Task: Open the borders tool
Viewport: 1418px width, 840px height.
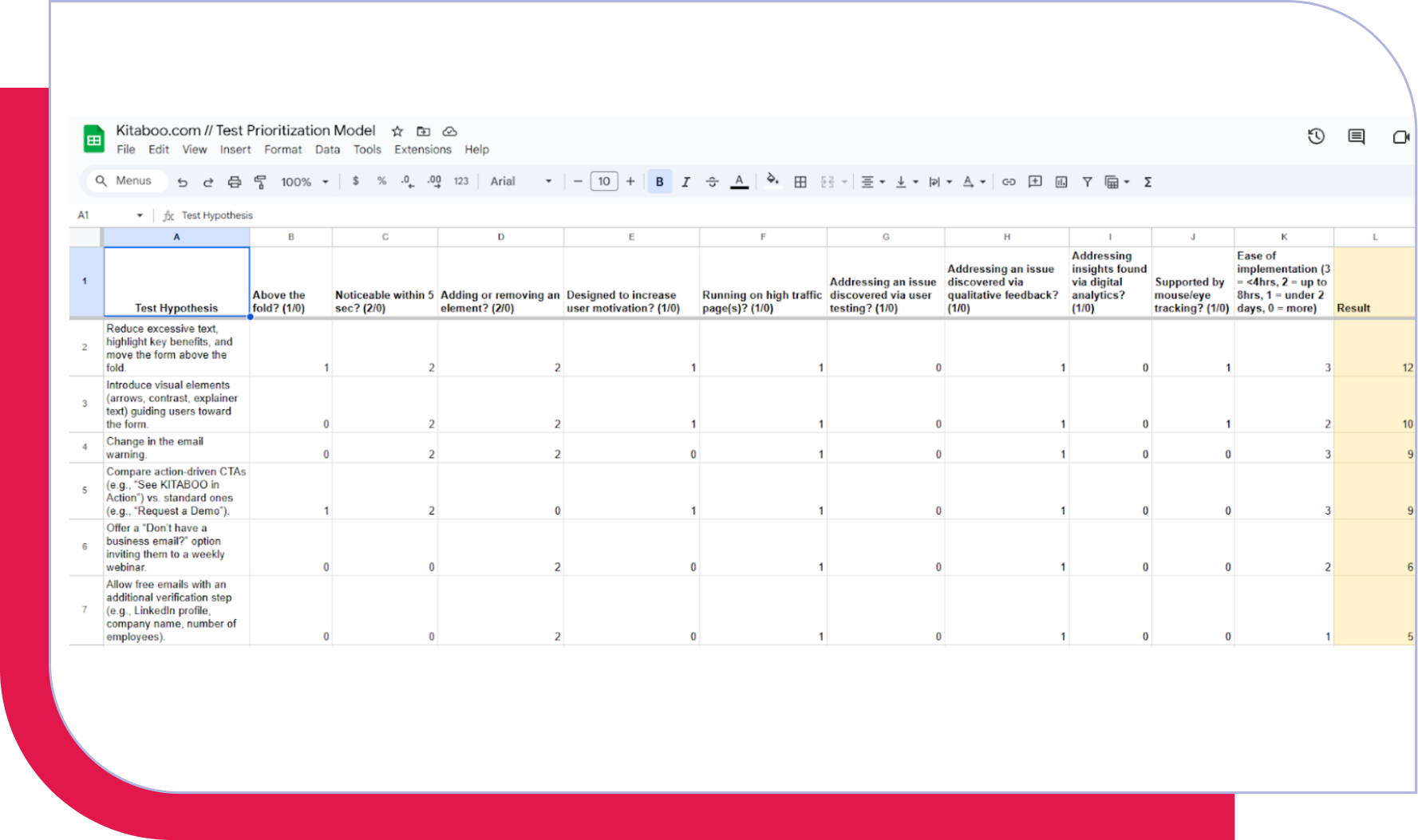Action: [800, 182]
